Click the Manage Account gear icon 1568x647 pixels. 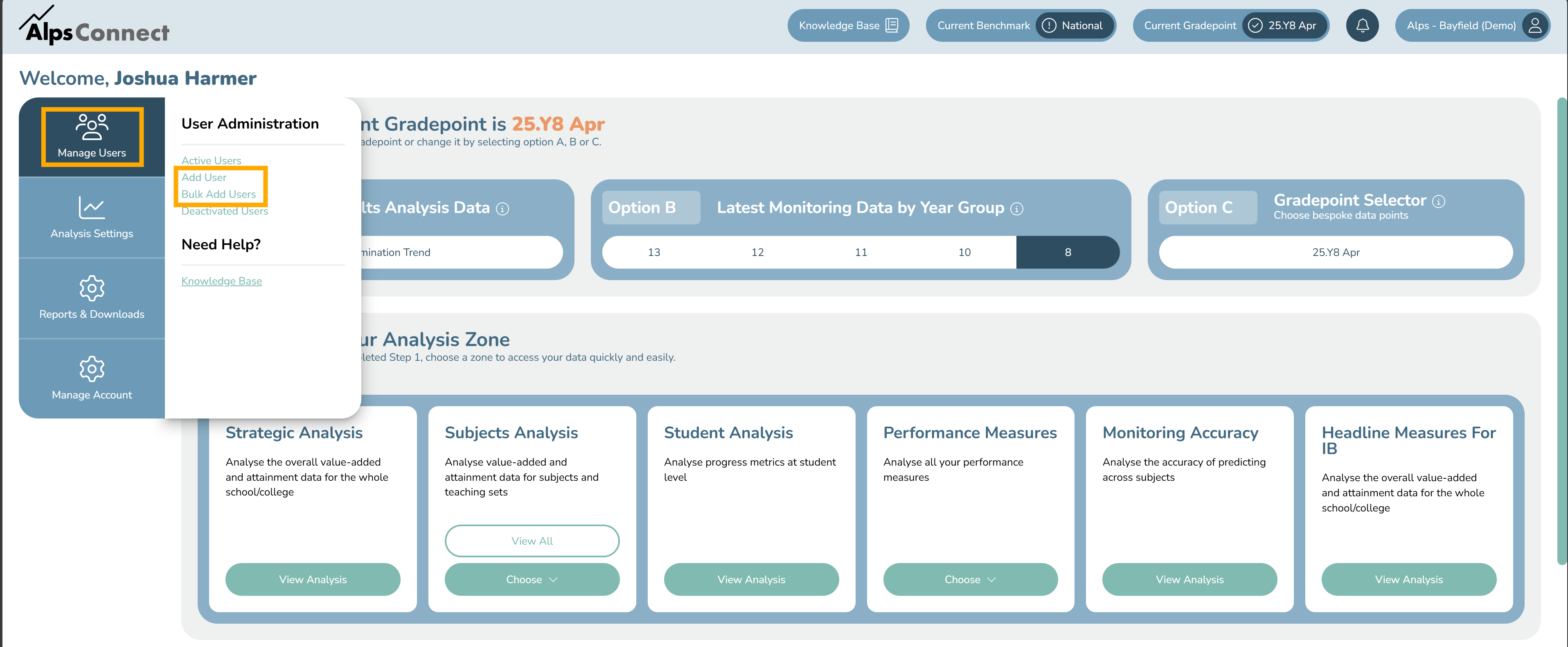point(92,369)
